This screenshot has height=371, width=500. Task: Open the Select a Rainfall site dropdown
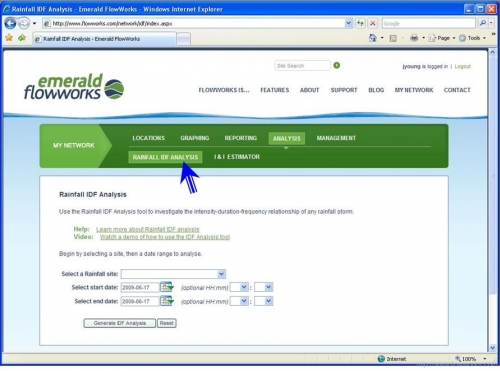(173, 274)
